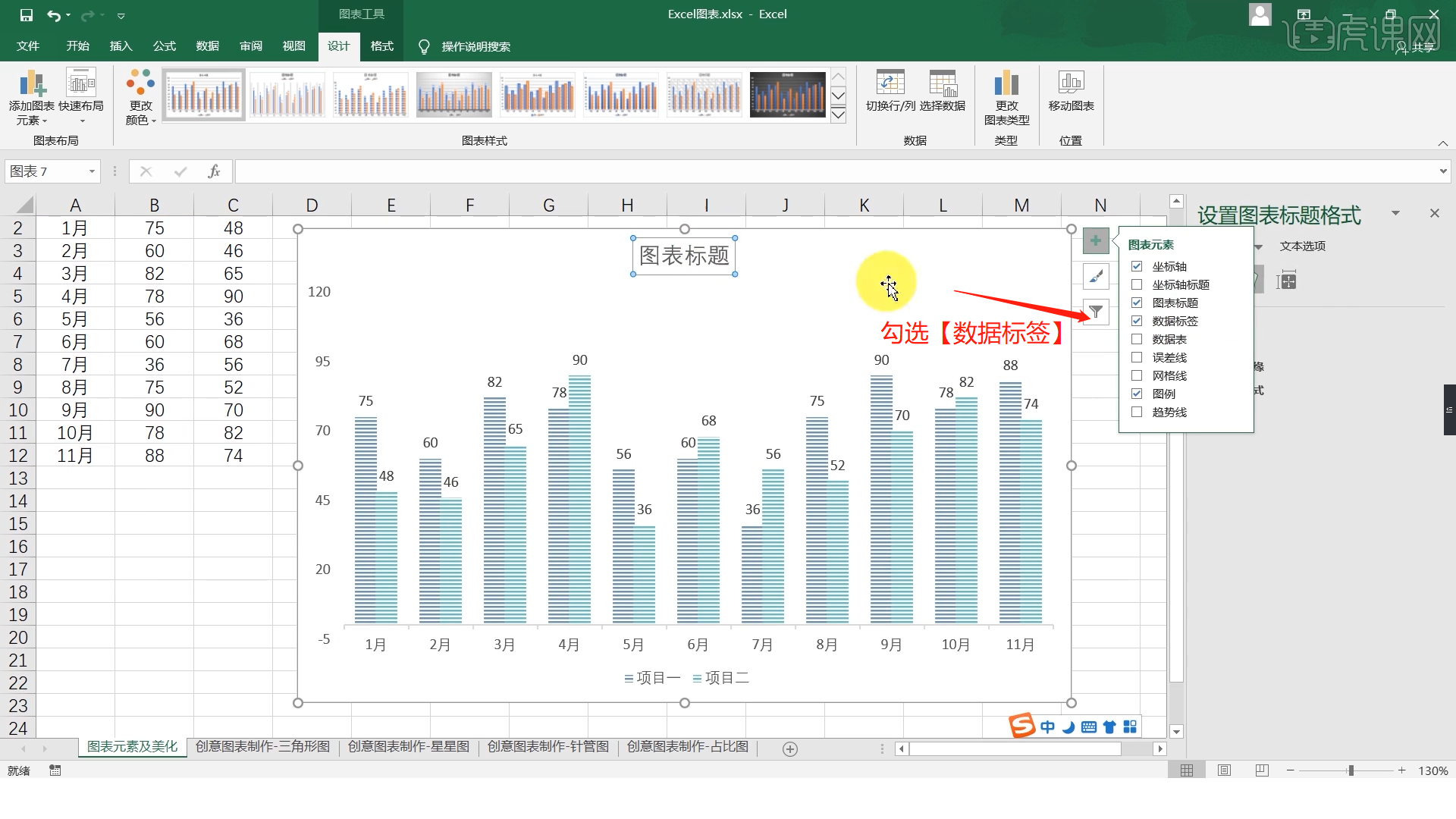Click the new sheet plus icon
Screen dimensions: 1456x819
click(x=789, y=749)
